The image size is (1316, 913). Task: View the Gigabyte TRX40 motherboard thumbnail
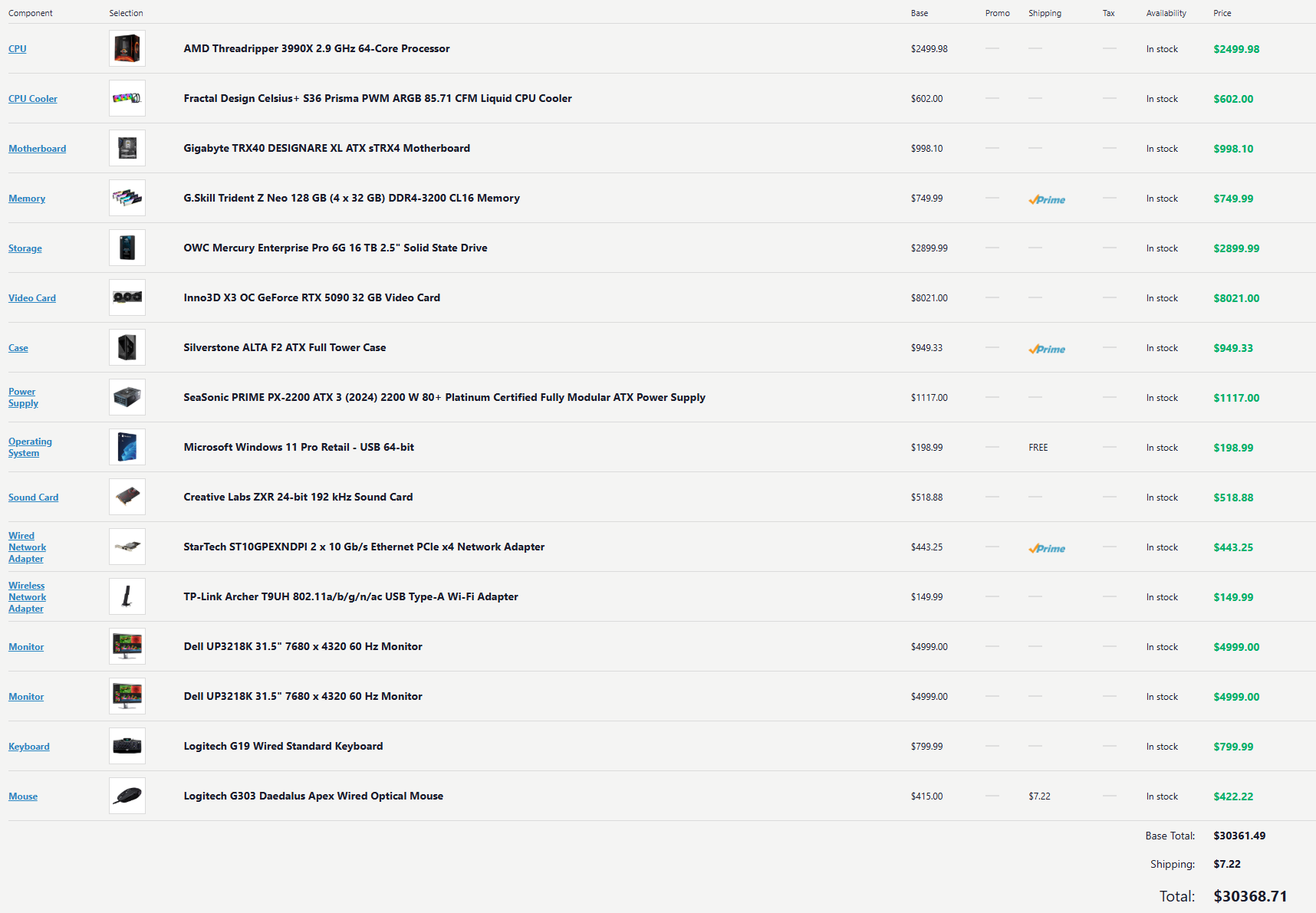(127, 148)
